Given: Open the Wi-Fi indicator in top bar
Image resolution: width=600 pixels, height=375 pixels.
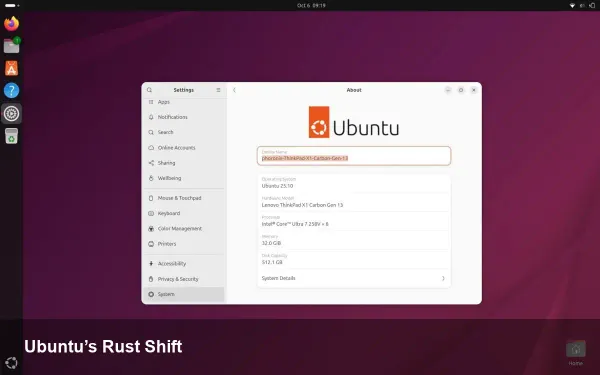Looking at the screenshot, I should [572, 5].
